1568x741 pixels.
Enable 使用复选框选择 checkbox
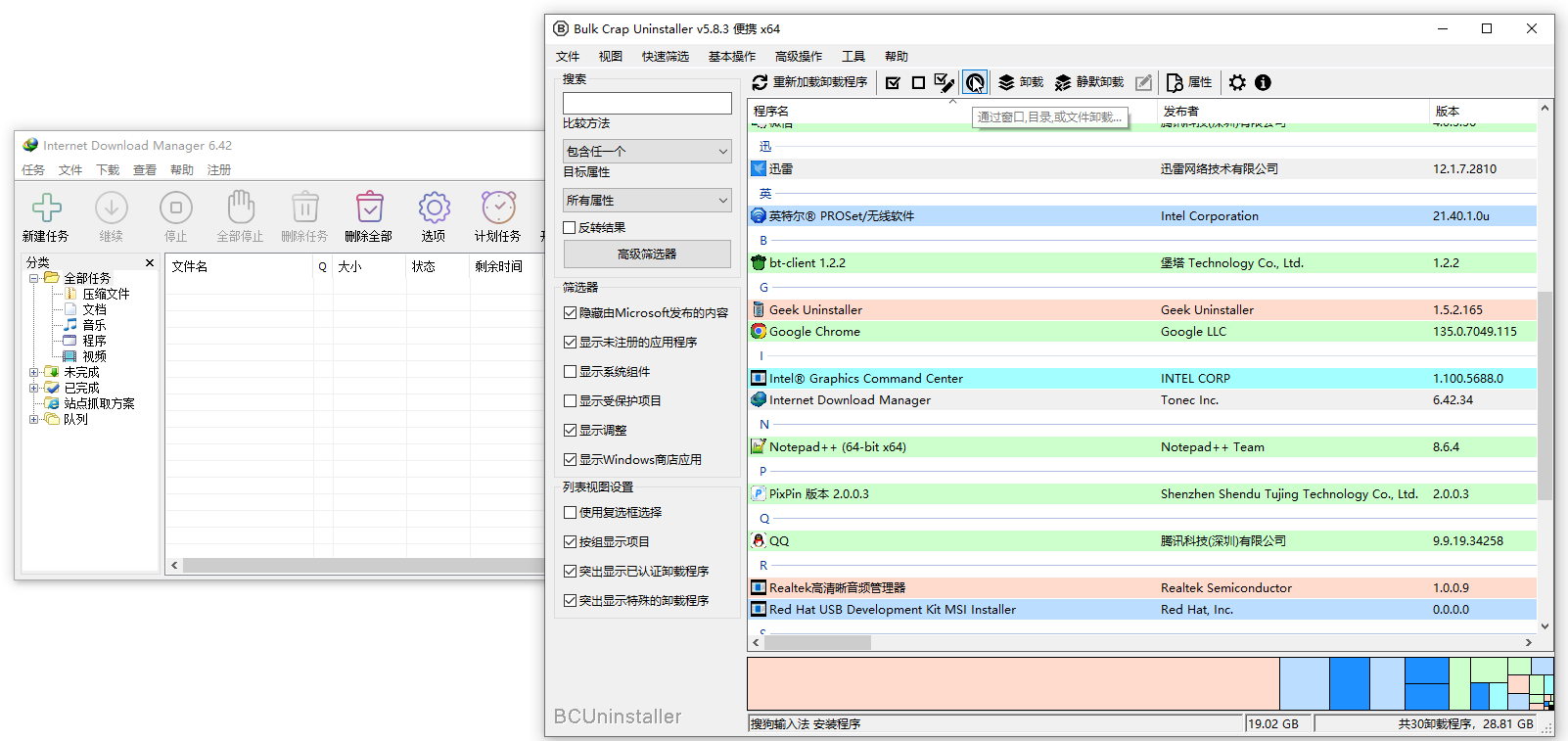coord(570,512)
